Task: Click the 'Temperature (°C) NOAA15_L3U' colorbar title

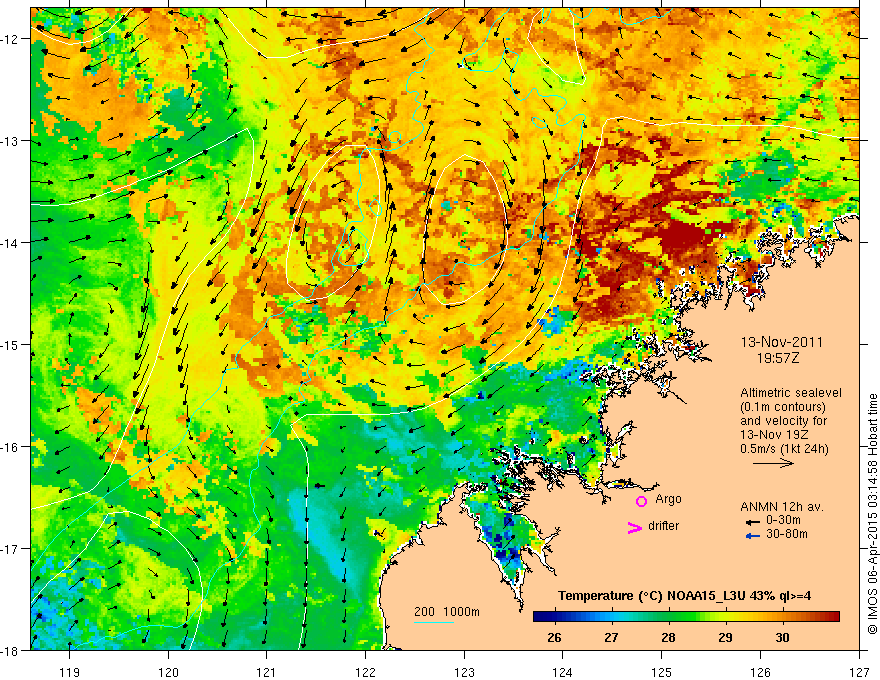Action: pyautogui.click(x=652, y=595)
